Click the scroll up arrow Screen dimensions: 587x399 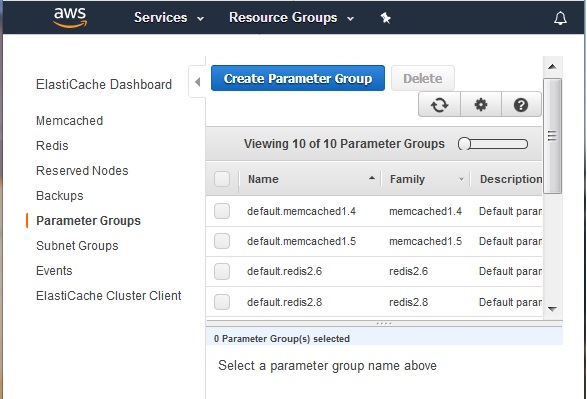[x=552, y=67]
